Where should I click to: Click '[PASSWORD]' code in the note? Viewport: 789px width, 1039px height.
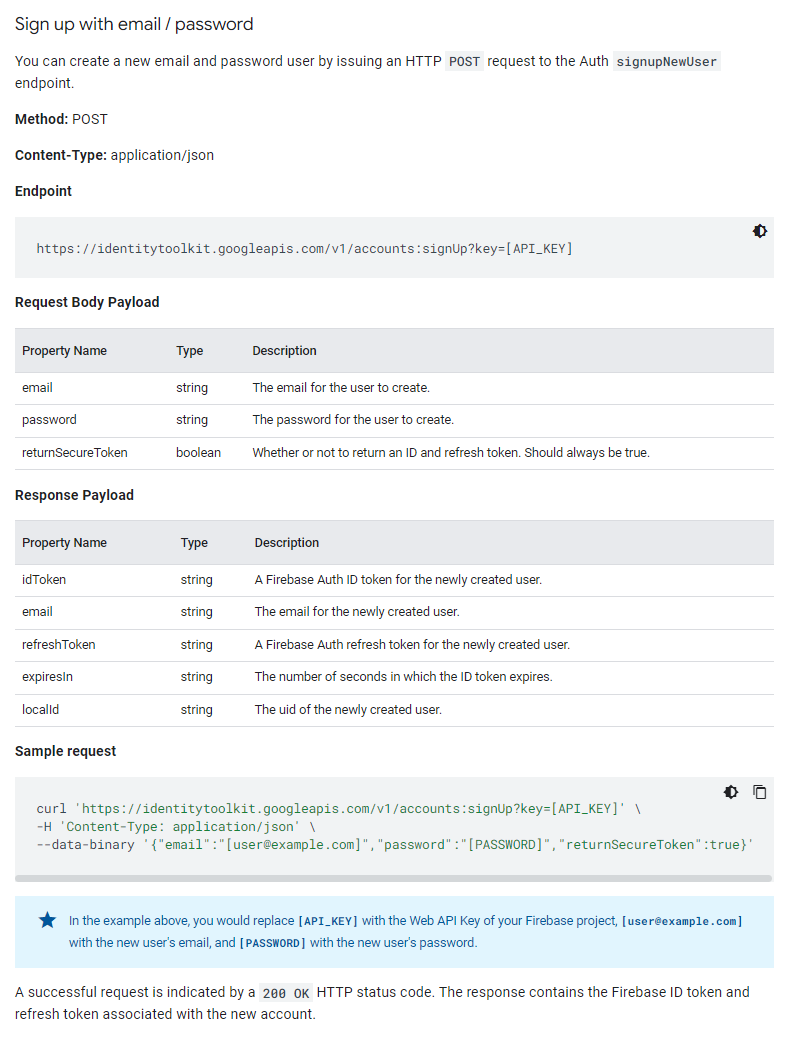pyautogui.click(x=272, y=943)
